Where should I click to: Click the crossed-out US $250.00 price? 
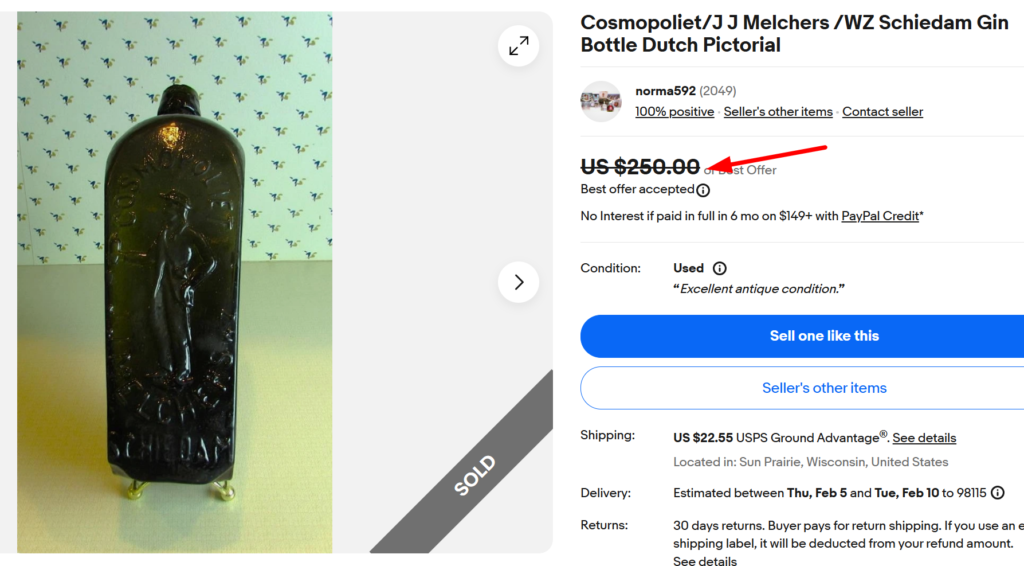pos(640,167)
